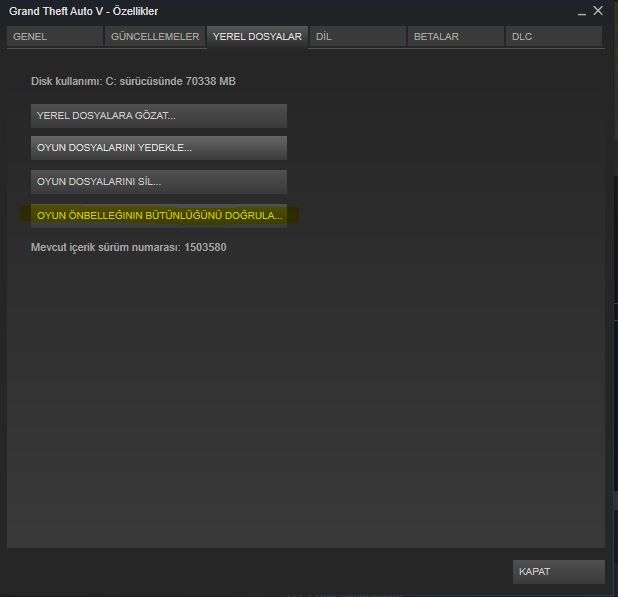Switch to the DLC tab
This screenshot has height=597, width=618.
click(x=554, y=37)
